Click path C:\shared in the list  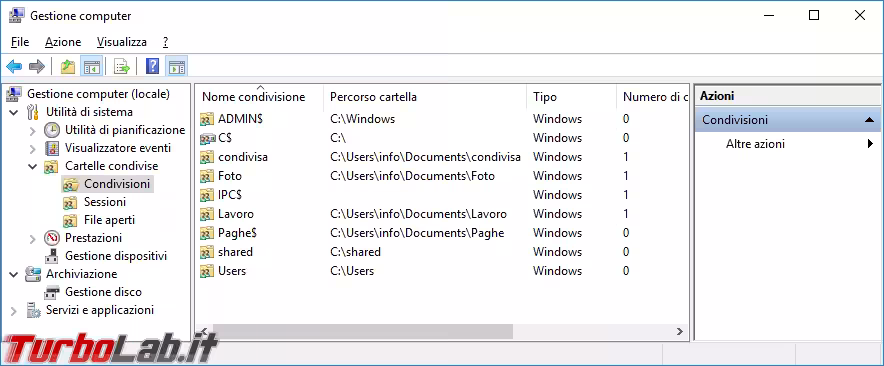(355, 252)
